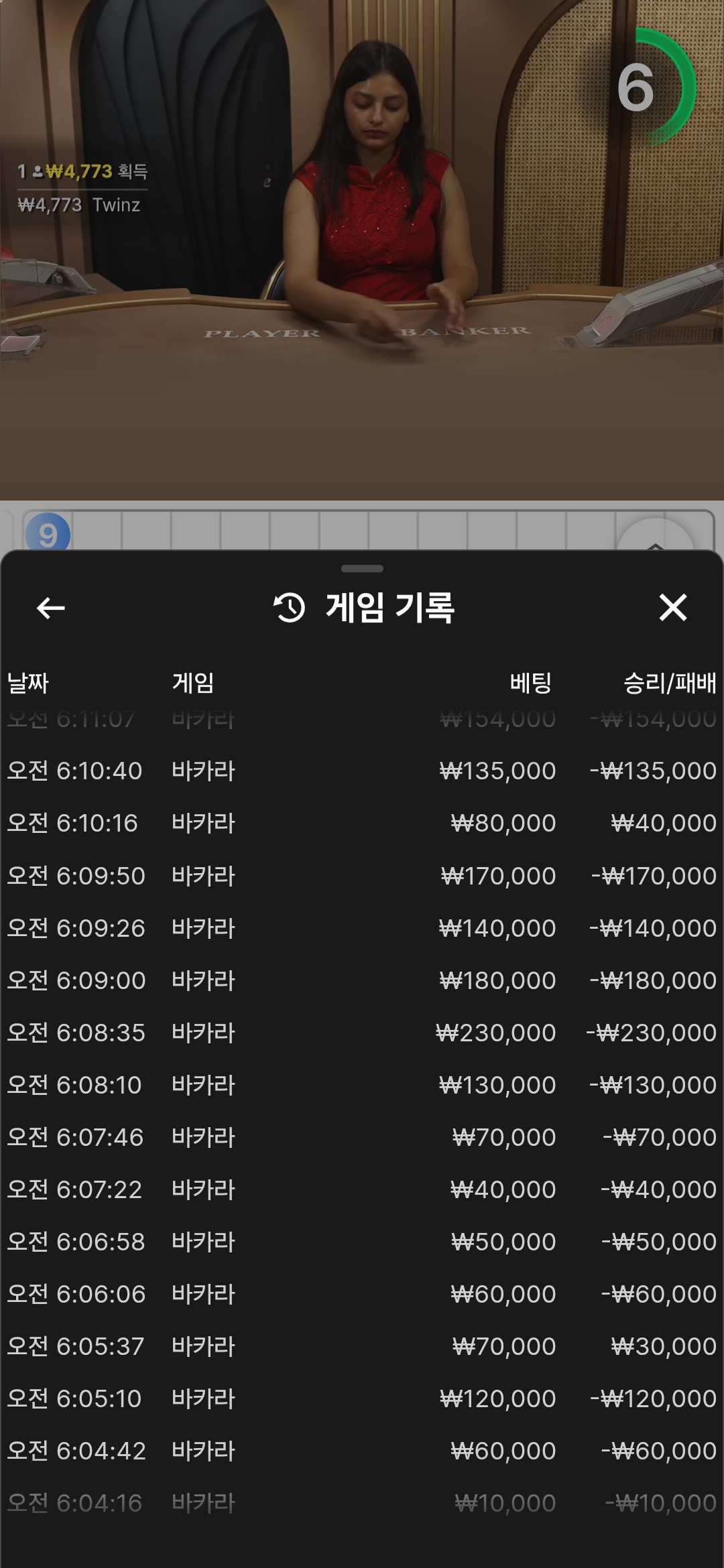
Task: Open the 오전 6:04:42 ₩60,000 record
Action: tap(362, 1451)
